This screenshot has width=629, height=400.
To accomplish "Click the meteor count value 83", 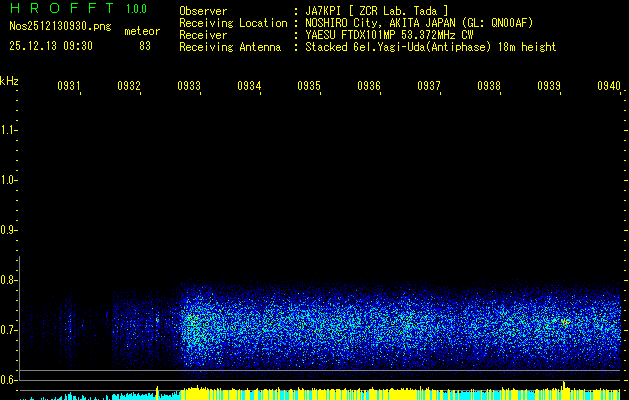I will (145, 46).
